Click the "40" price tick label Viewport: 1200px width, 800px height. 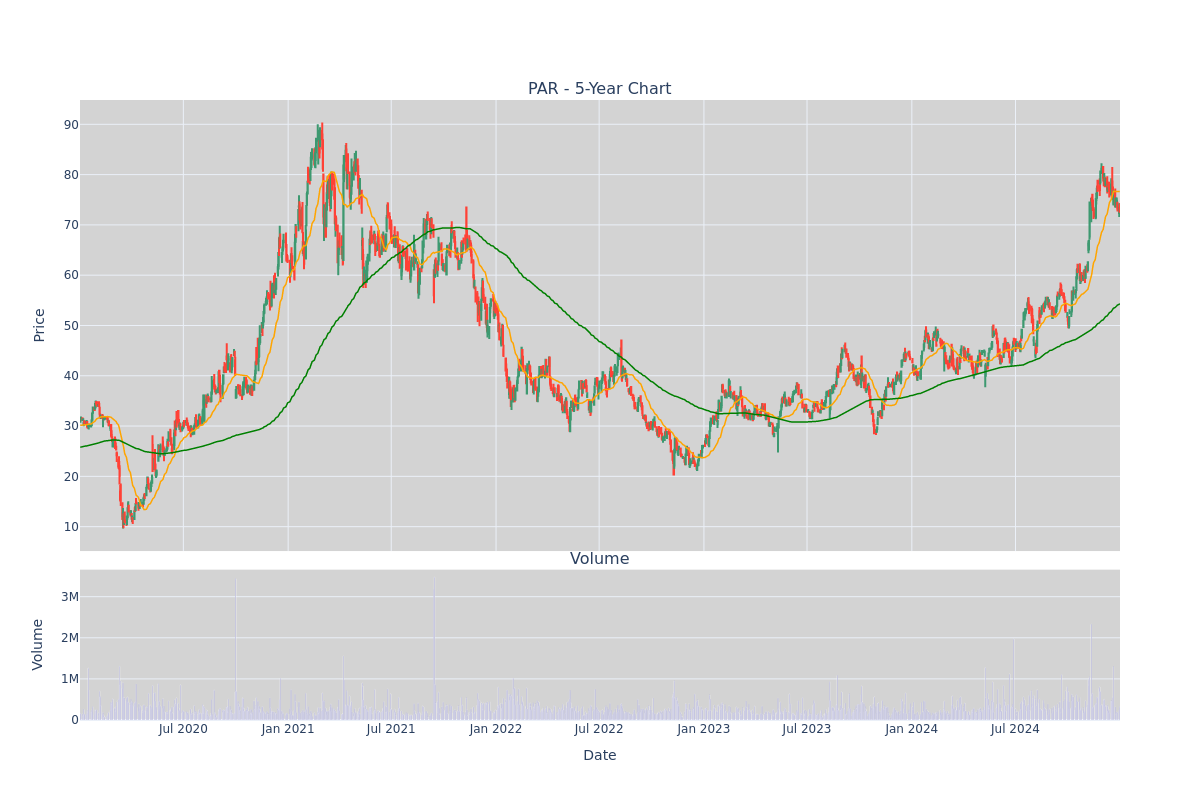[71, 376]
